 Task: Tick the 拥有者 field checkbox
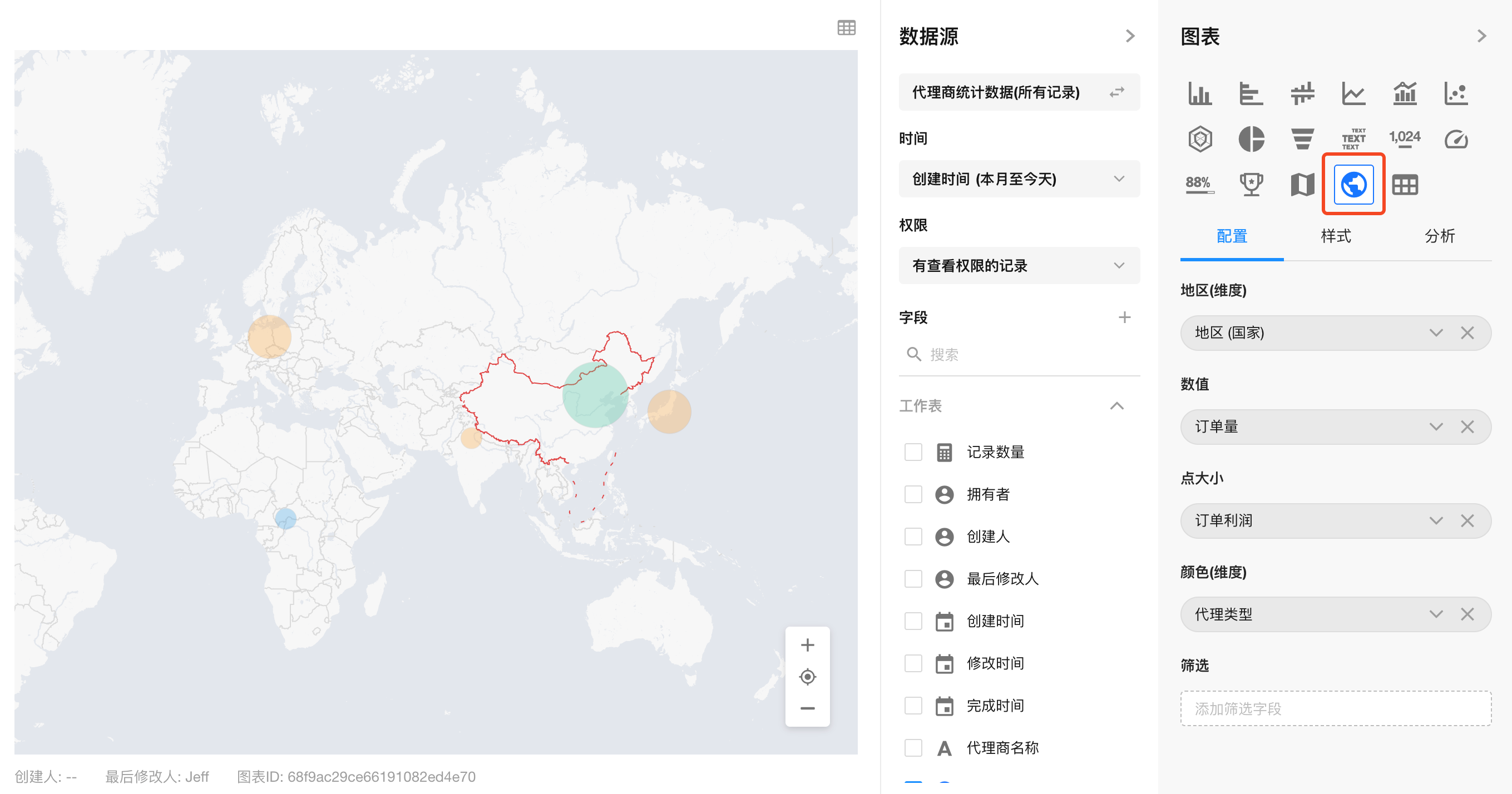tap(913, 494)
